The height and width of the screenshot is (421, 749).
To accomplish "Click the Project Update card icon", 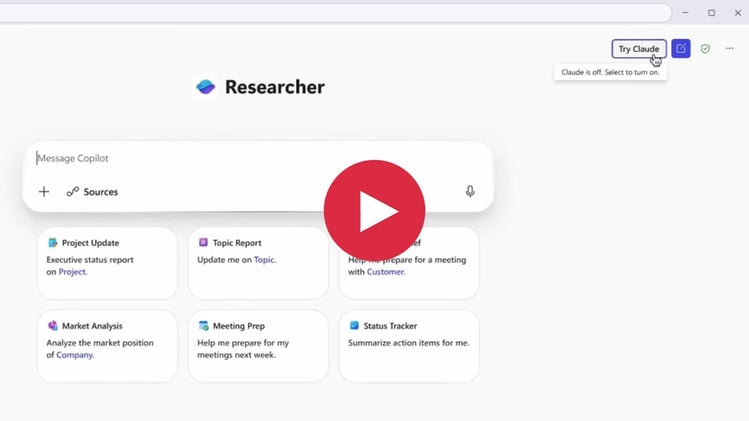I will [53, 243].
